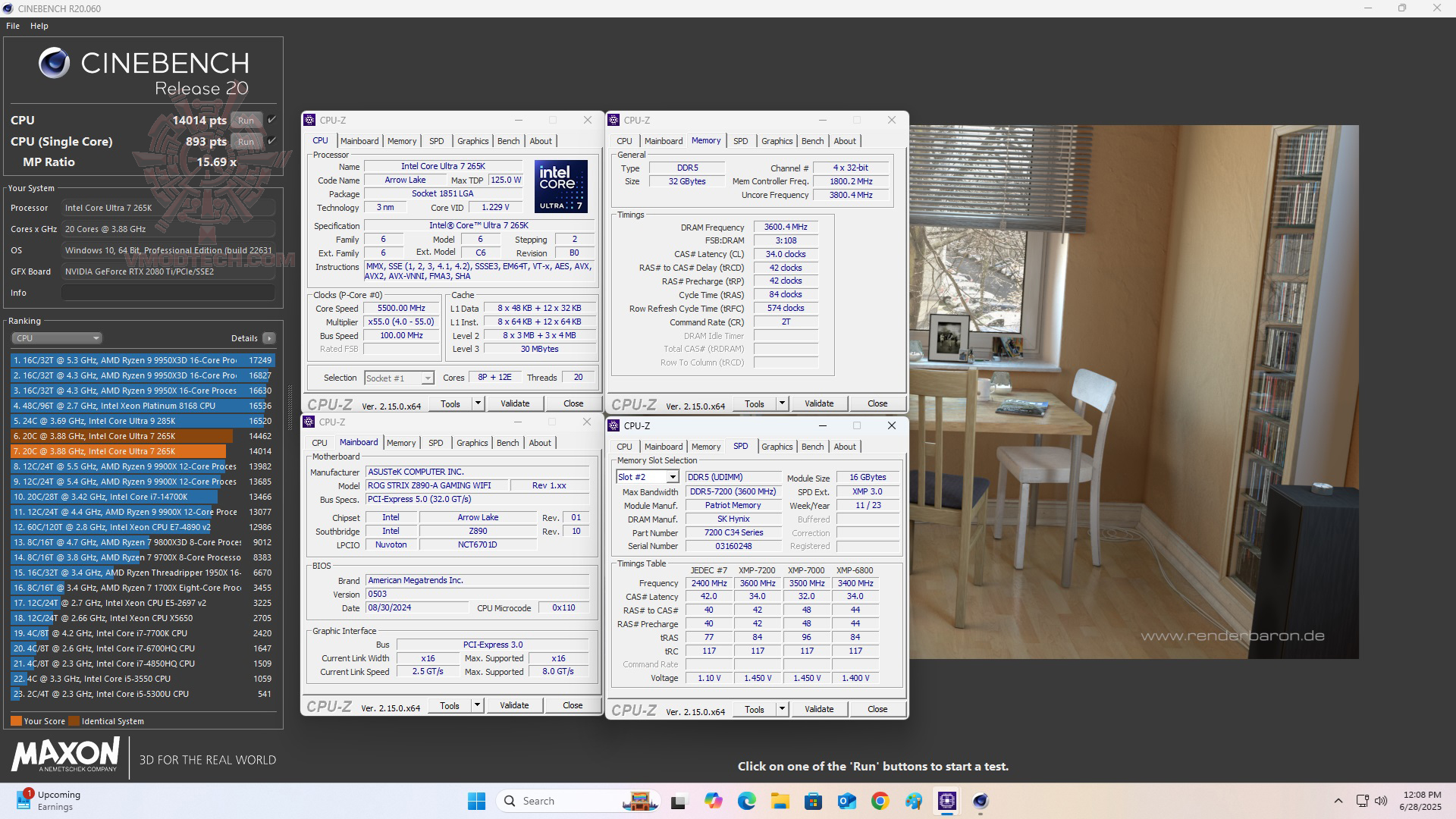Click the volume icon in the system tray
Image resolution: width=1456 pixels, height=819 pixels.
pyautogui.click(x=1382, y=800)
